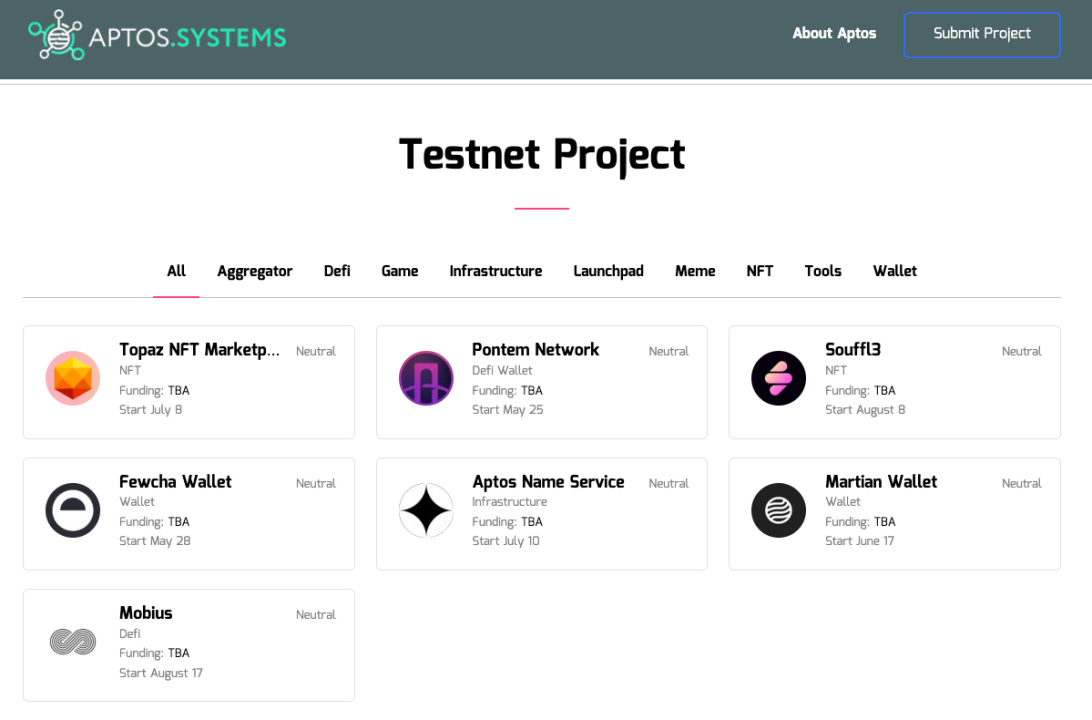Select the Fewcha Wallet ring icon
The image size is (1092, 720).
pyautogui.click(x=73, y=510)
